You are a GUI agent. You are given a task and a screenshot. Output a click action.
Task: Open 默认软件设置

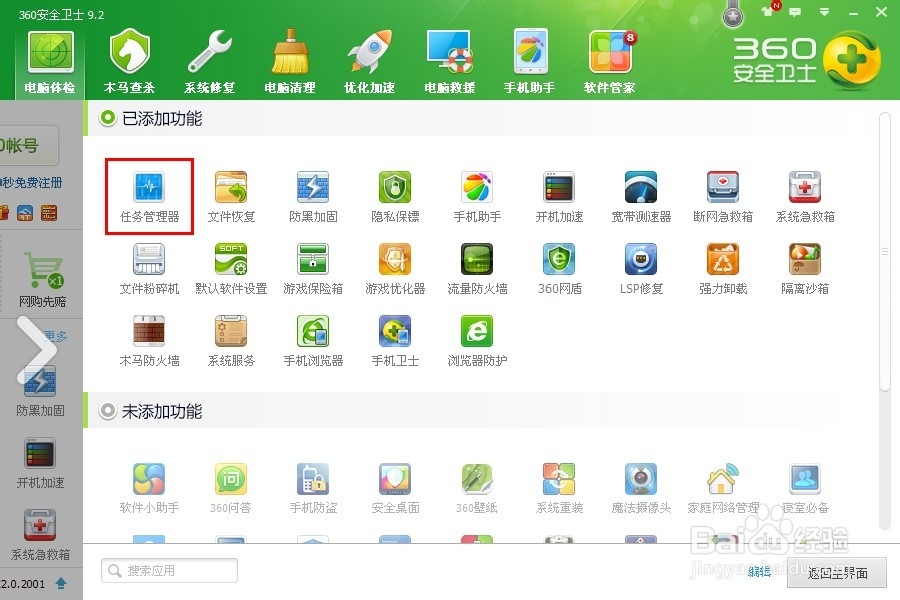231,269
